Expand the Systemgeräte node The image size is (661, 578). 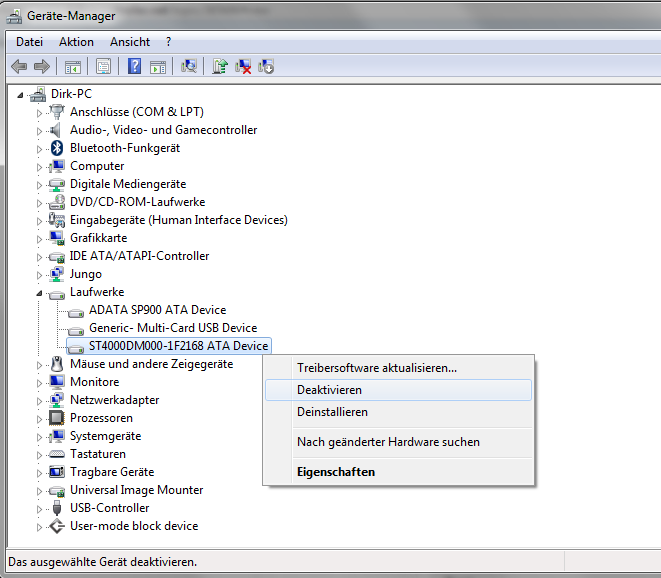[39, 437]
